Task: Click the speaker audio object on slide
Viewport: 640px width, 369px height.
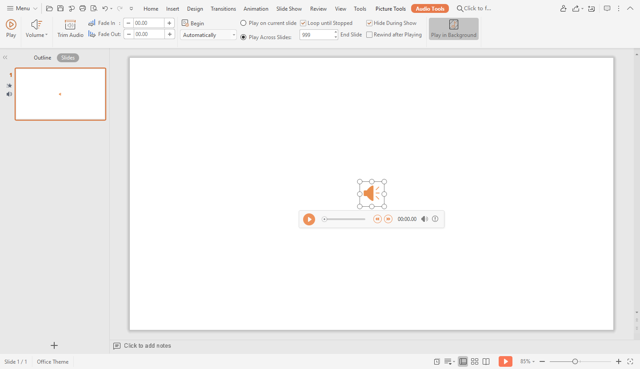Action: [x=372, y=194]
